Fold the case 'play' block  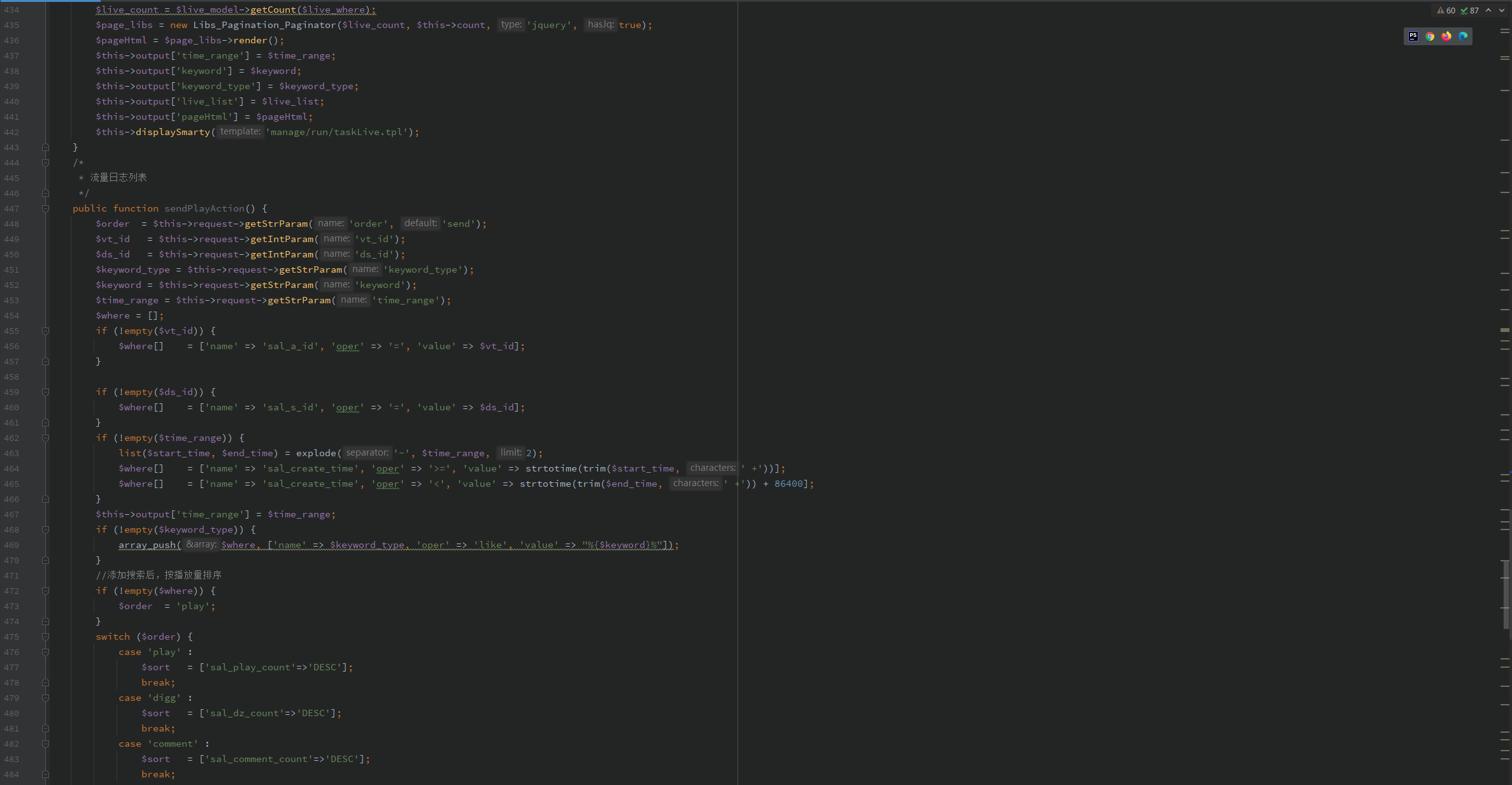pyautogui.click(x=45, y=652)
